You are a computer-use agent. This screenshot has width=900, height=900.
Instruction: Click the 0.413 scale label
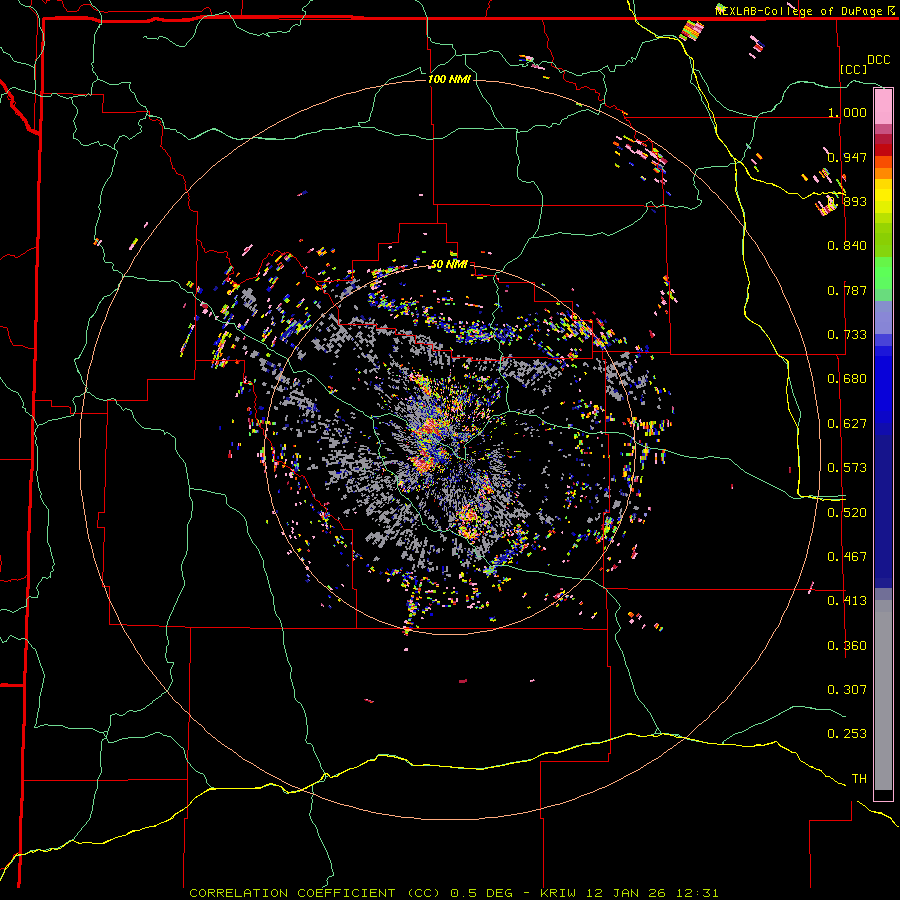click(x=847, y=601)
